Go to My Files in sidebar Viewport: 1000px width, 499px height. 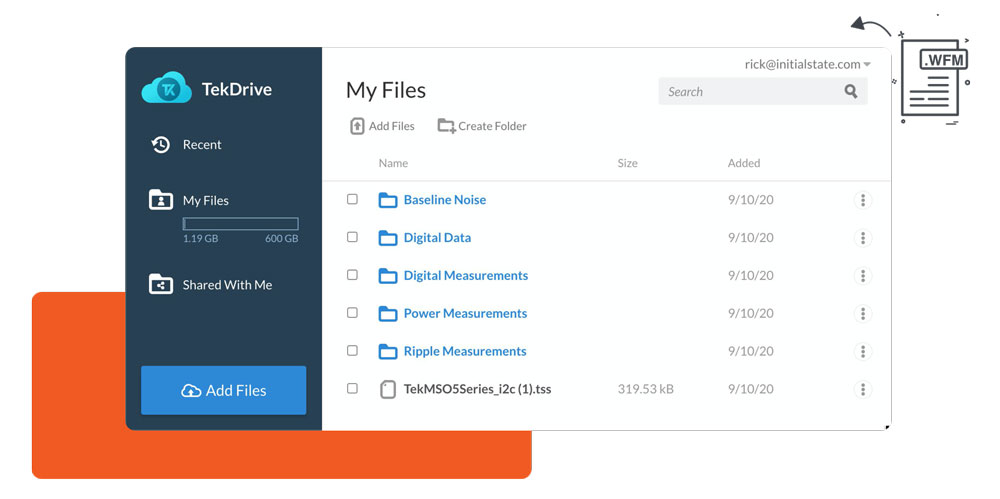tap(205, 200)
